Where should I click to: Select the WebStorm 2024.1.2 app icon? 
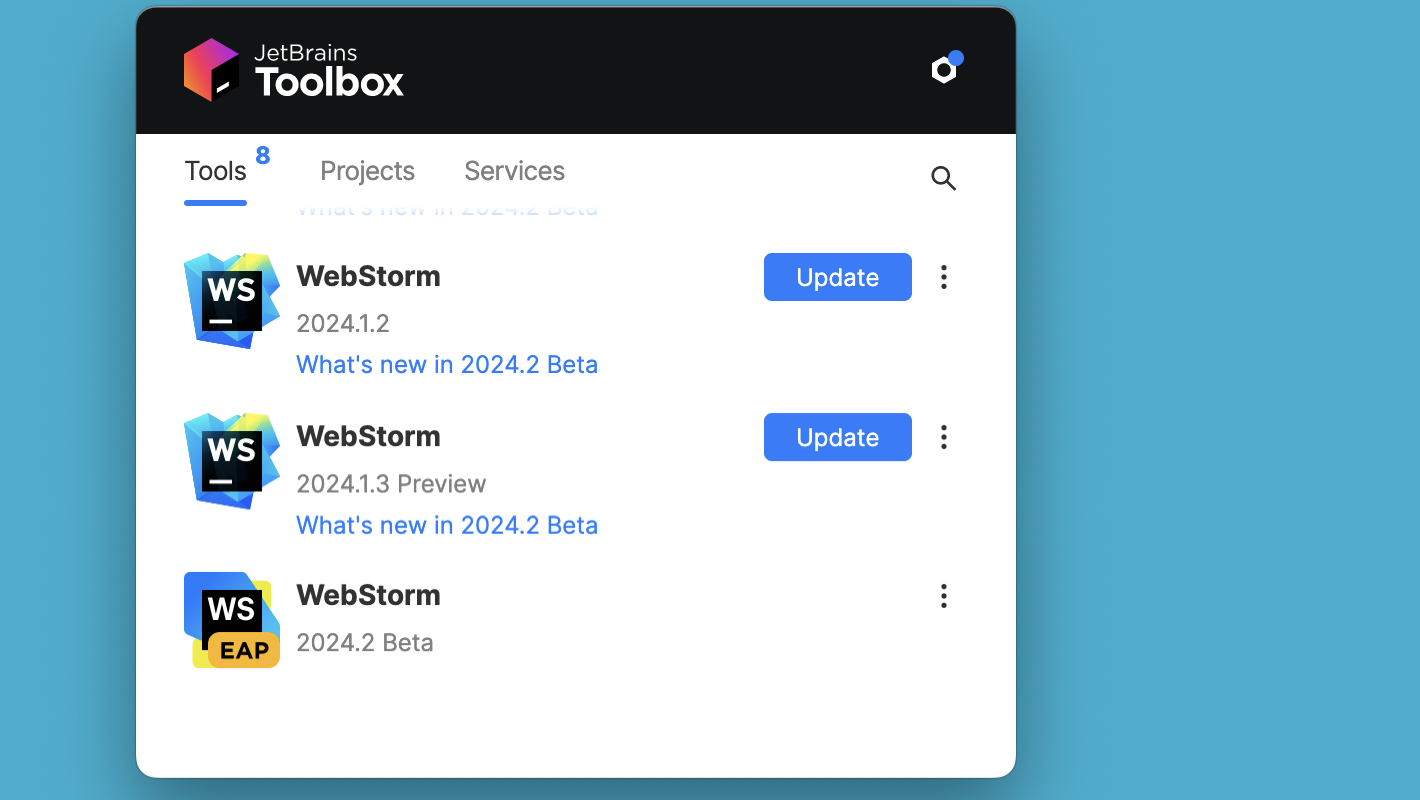(x=231, y=300)
